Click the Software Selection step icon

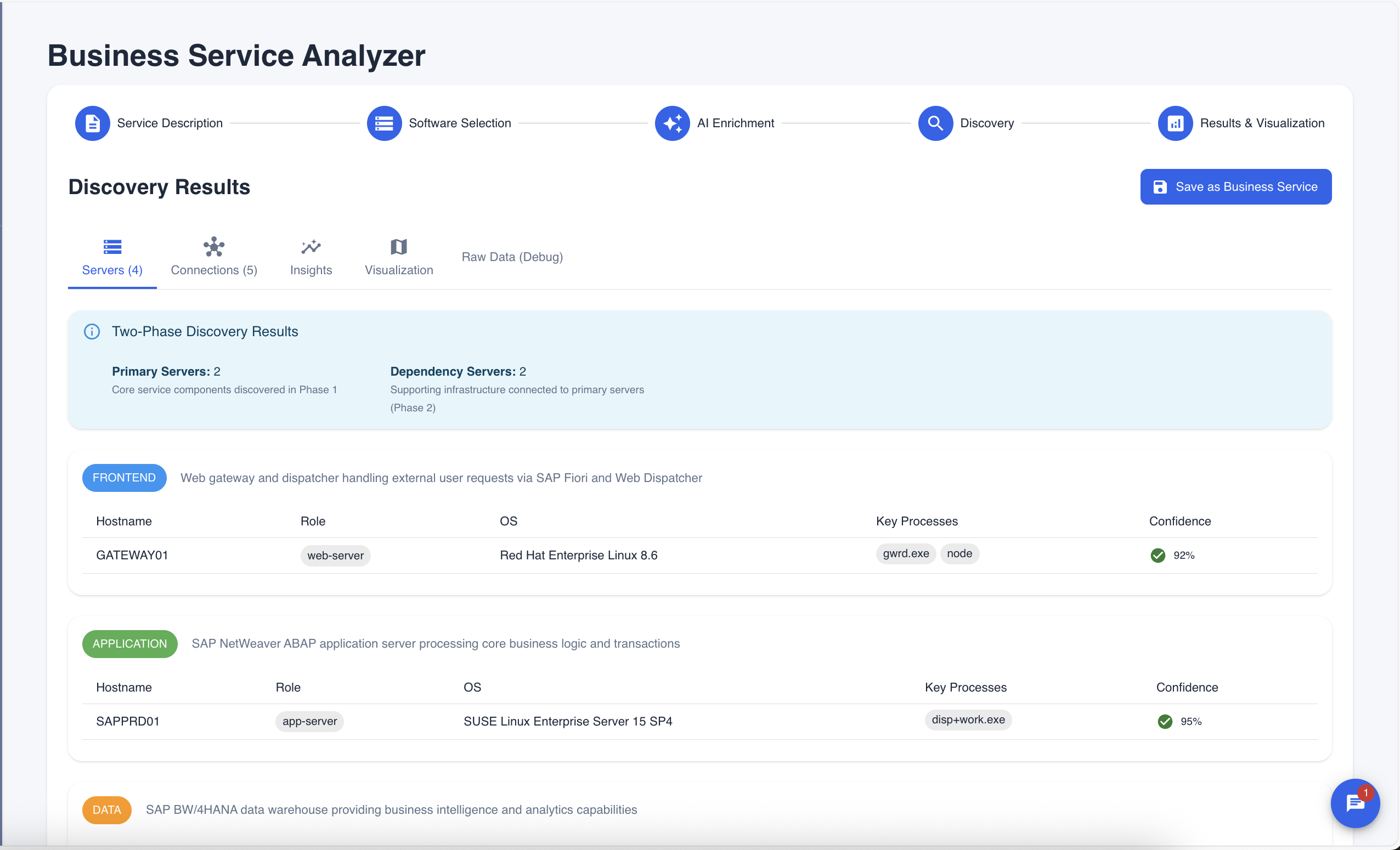pos(384,123)
